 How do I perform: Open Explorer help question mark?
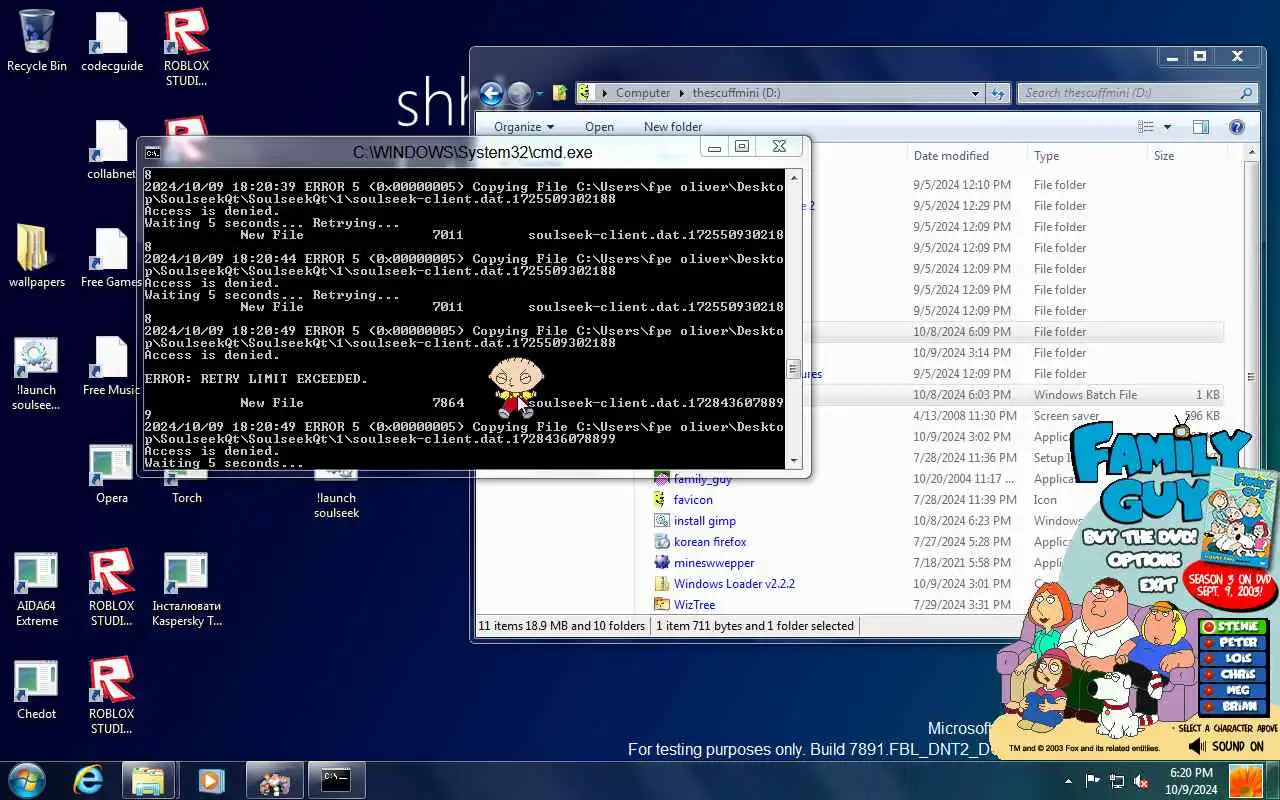coord(1237,127)
